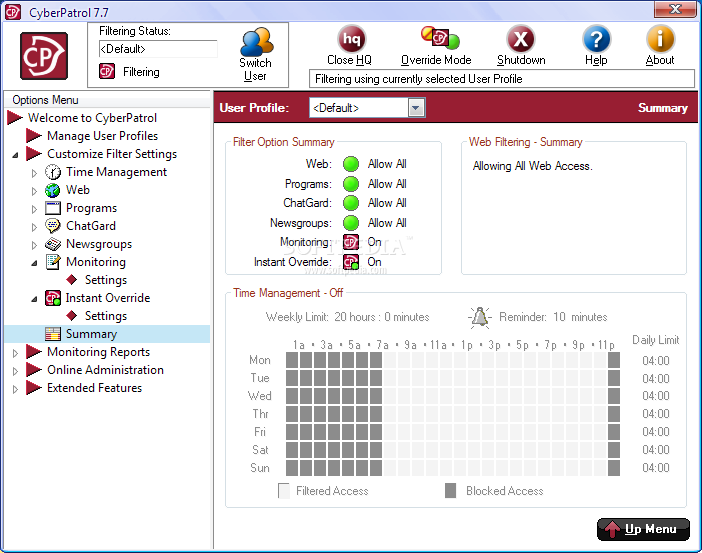Open Settings under Instant Override
Screen dimensions: 702x553
[106, 316]
